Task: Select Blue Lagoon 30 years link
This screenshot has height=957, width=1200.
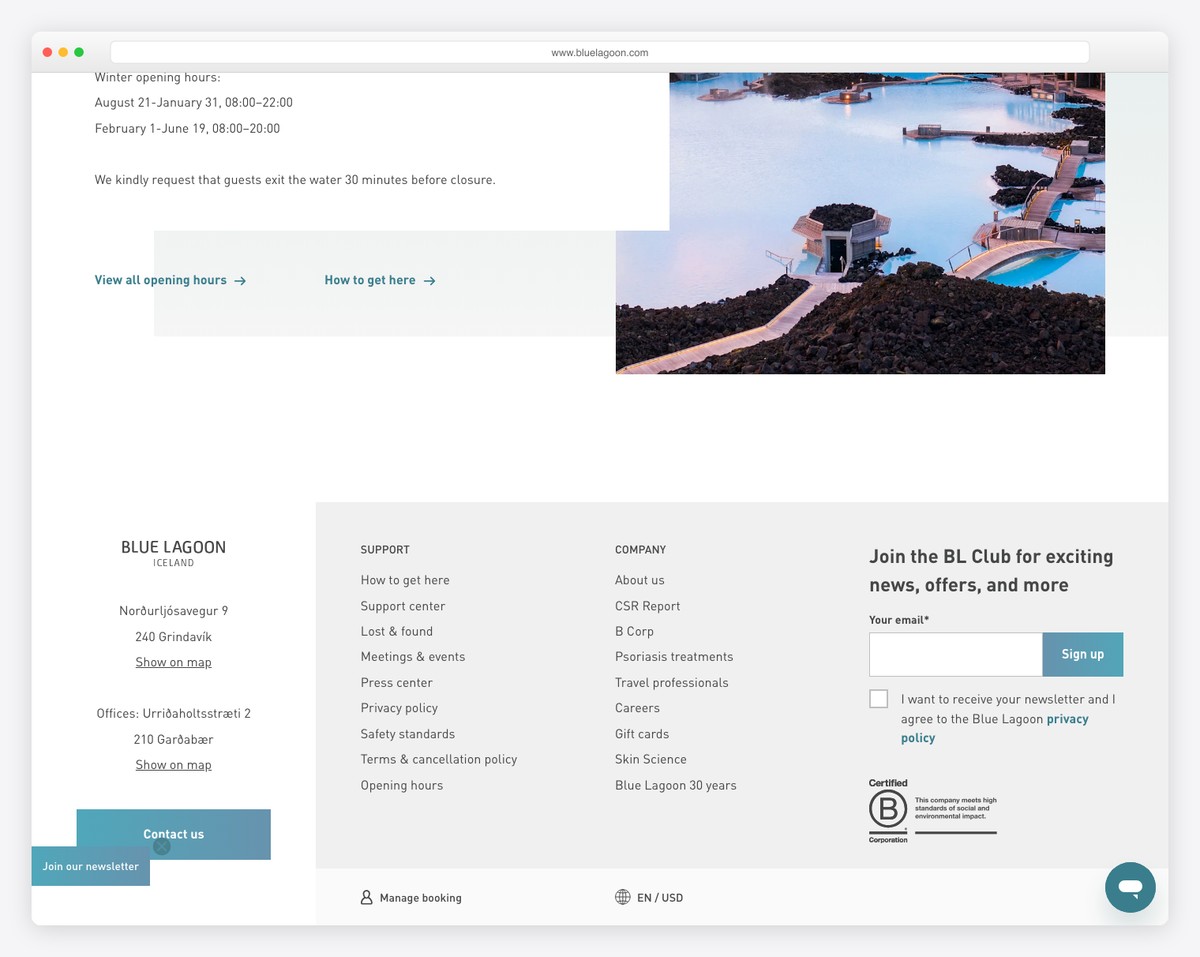Action: (x=676, y=785)
